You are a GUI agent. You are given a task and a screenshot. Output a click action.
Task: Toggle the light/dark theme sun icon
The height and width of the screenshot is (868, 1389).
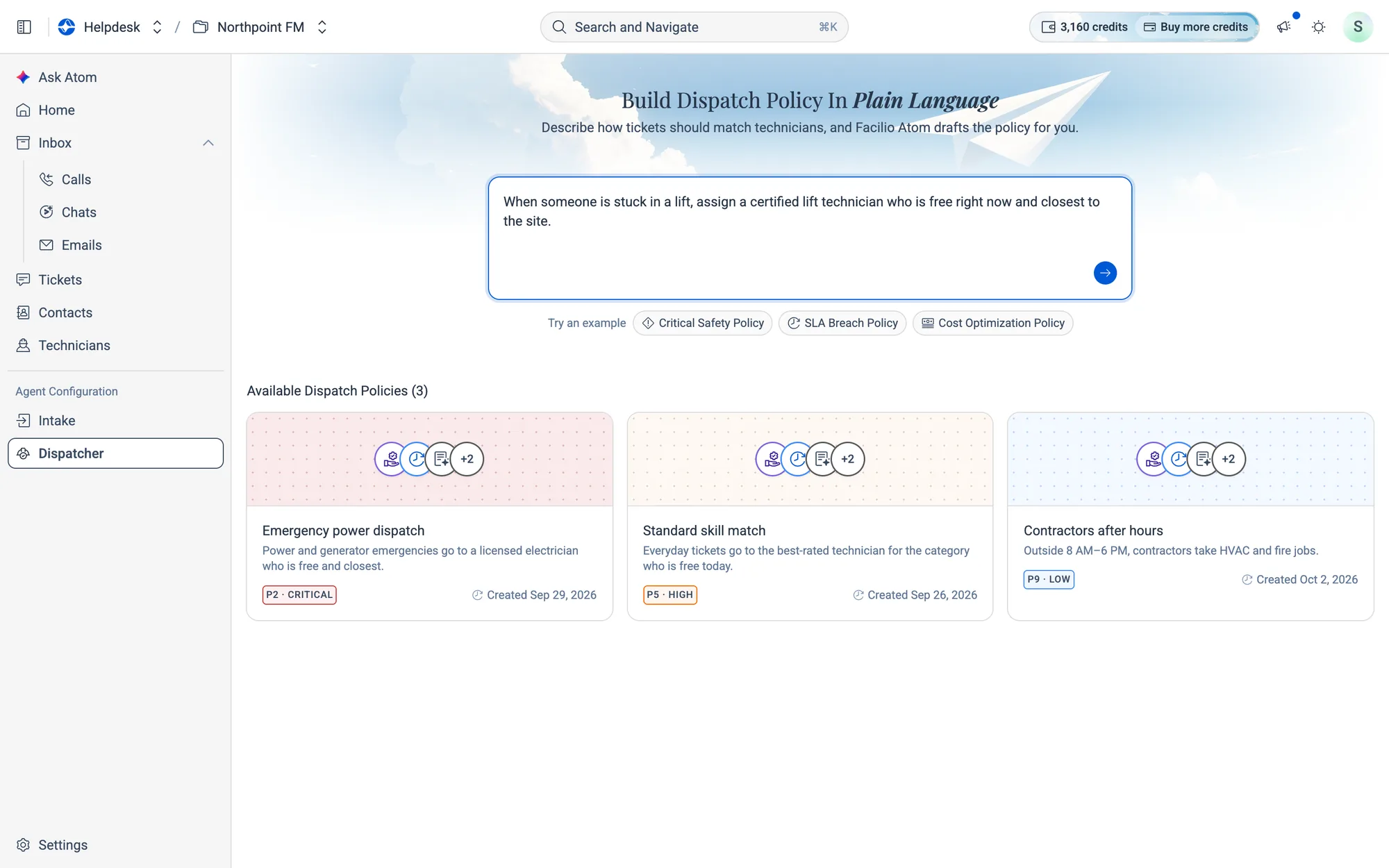pos(1318,27)
